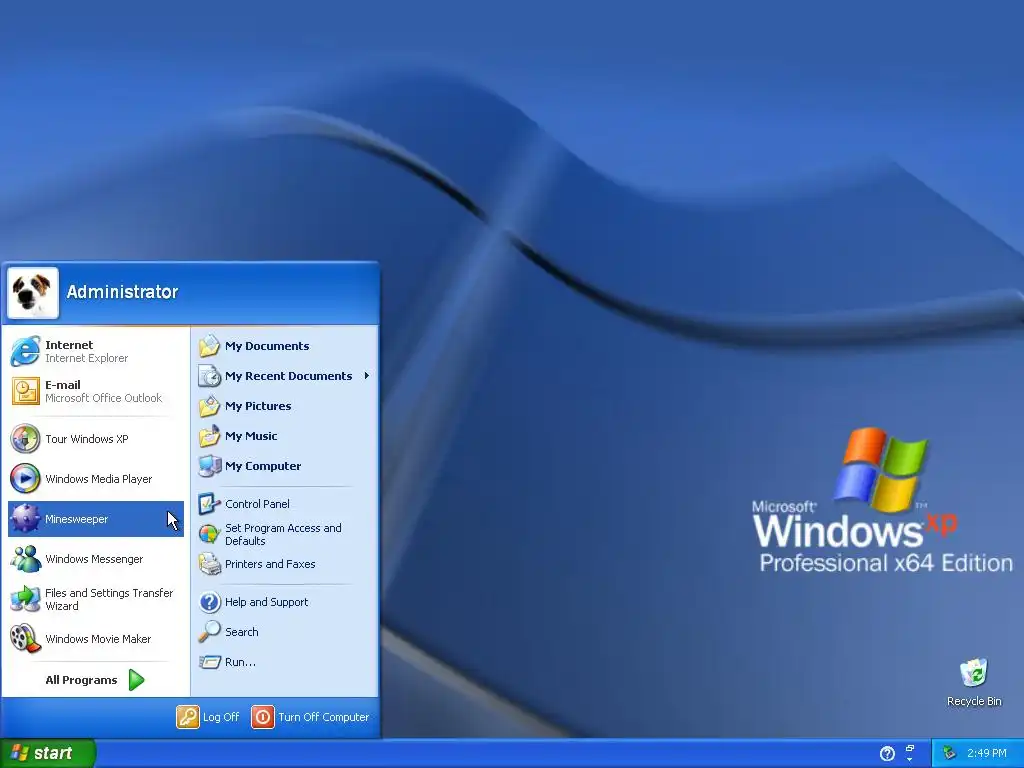The width and height of the screenshot is (1024, 768).
Task: Click the My Recent Documents icon
Action: [x=210, y=376]
